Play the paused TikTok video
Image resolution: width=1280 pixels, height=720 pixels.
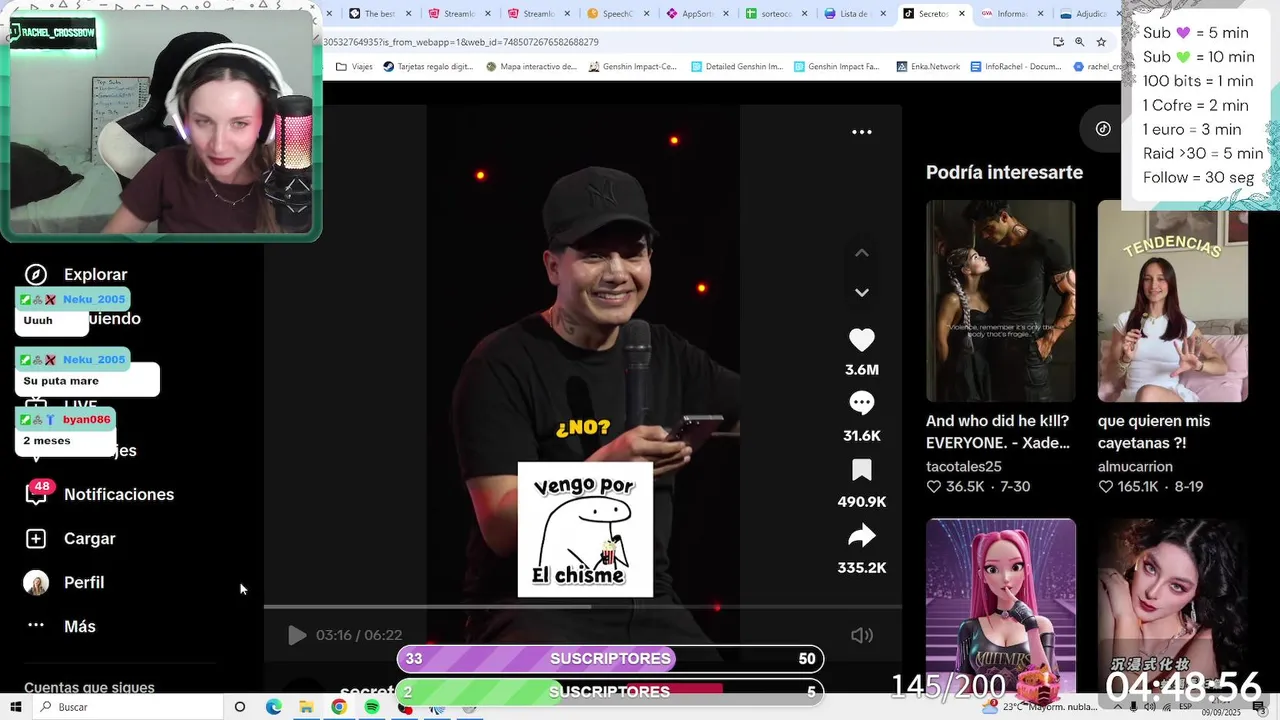click(x=296, y=635)
